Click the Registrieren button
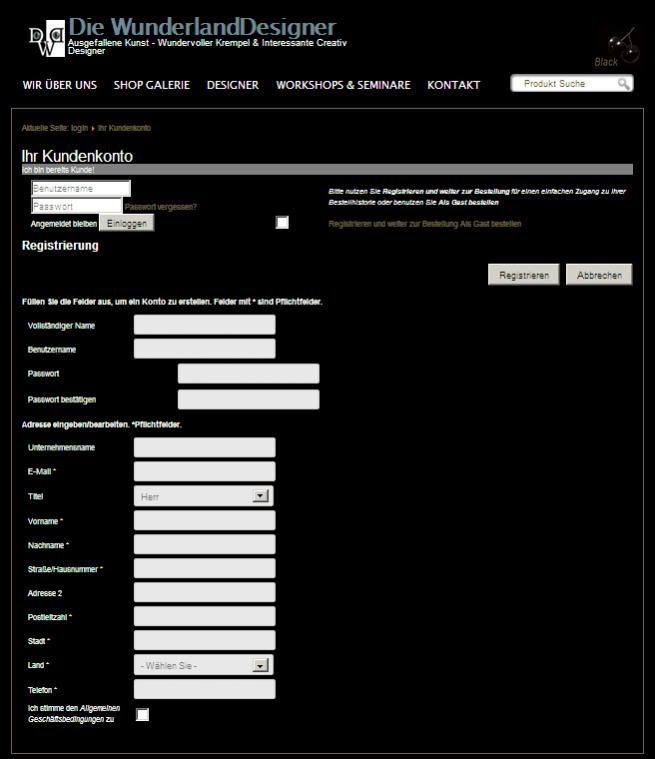 click(523, 275)
